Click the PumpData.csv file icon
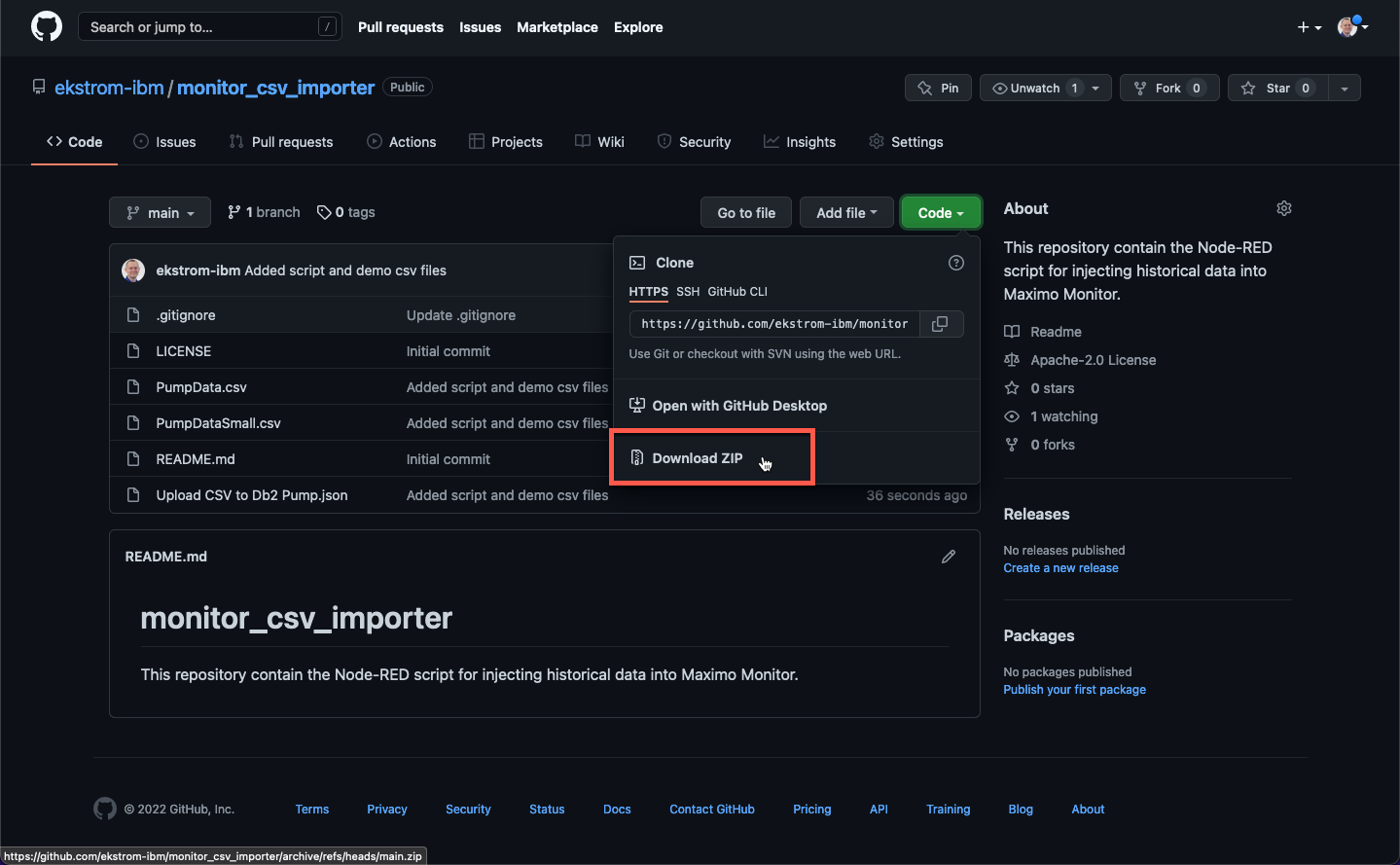The width and height of the screenshot is (1400, 865). (133, 387)
